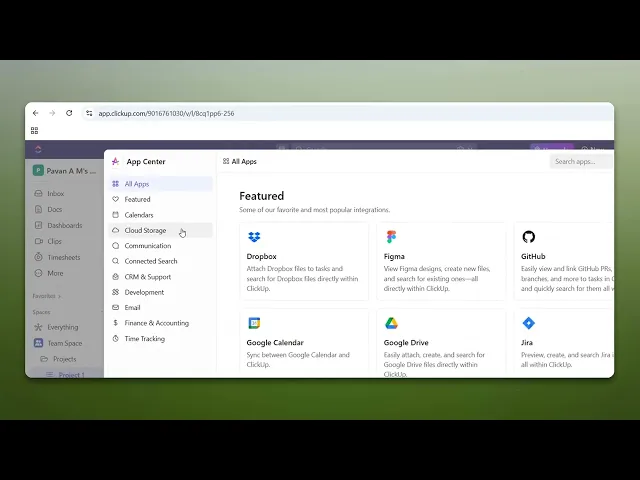Open Pavan A M's workspace switcher
Viewport: 640px width, 480px height.
click(65, 171)
